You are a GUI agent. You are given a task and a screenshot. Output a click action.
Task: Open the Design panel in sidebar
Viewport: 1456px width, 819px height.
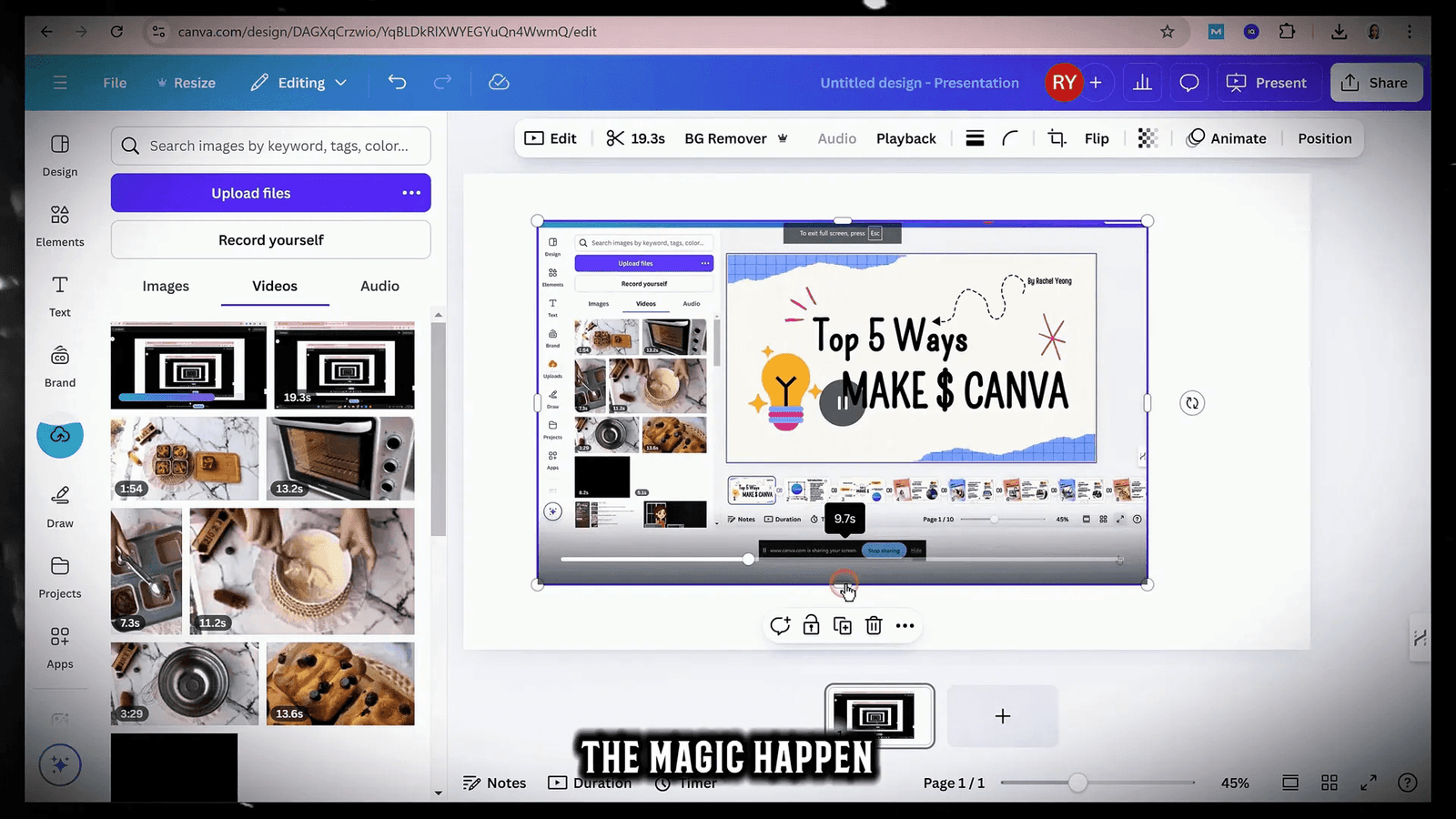pyautogui.click(x=60, y=156)
